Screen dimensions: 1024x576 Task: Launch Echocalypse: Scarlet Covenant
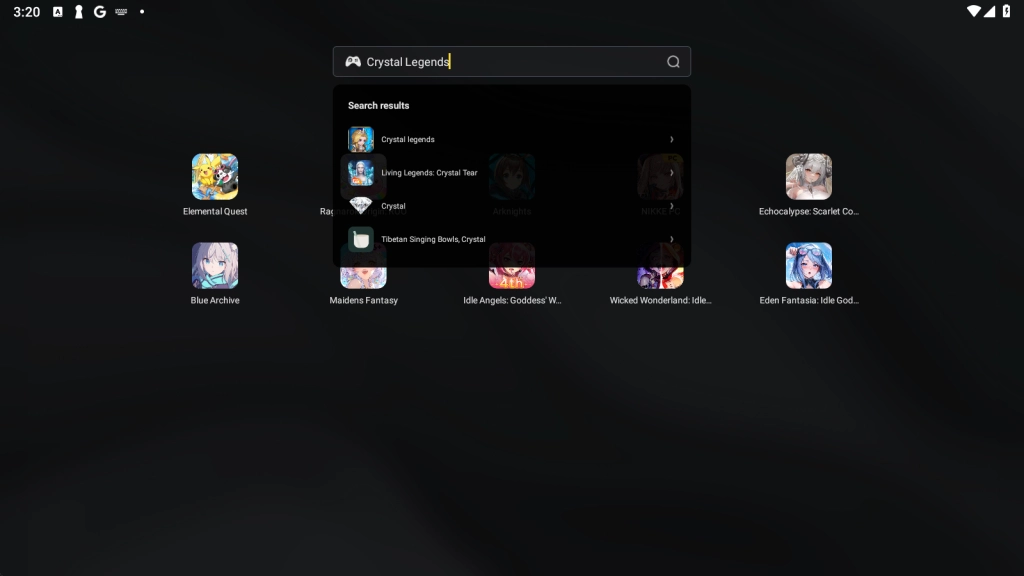(808, 176)
